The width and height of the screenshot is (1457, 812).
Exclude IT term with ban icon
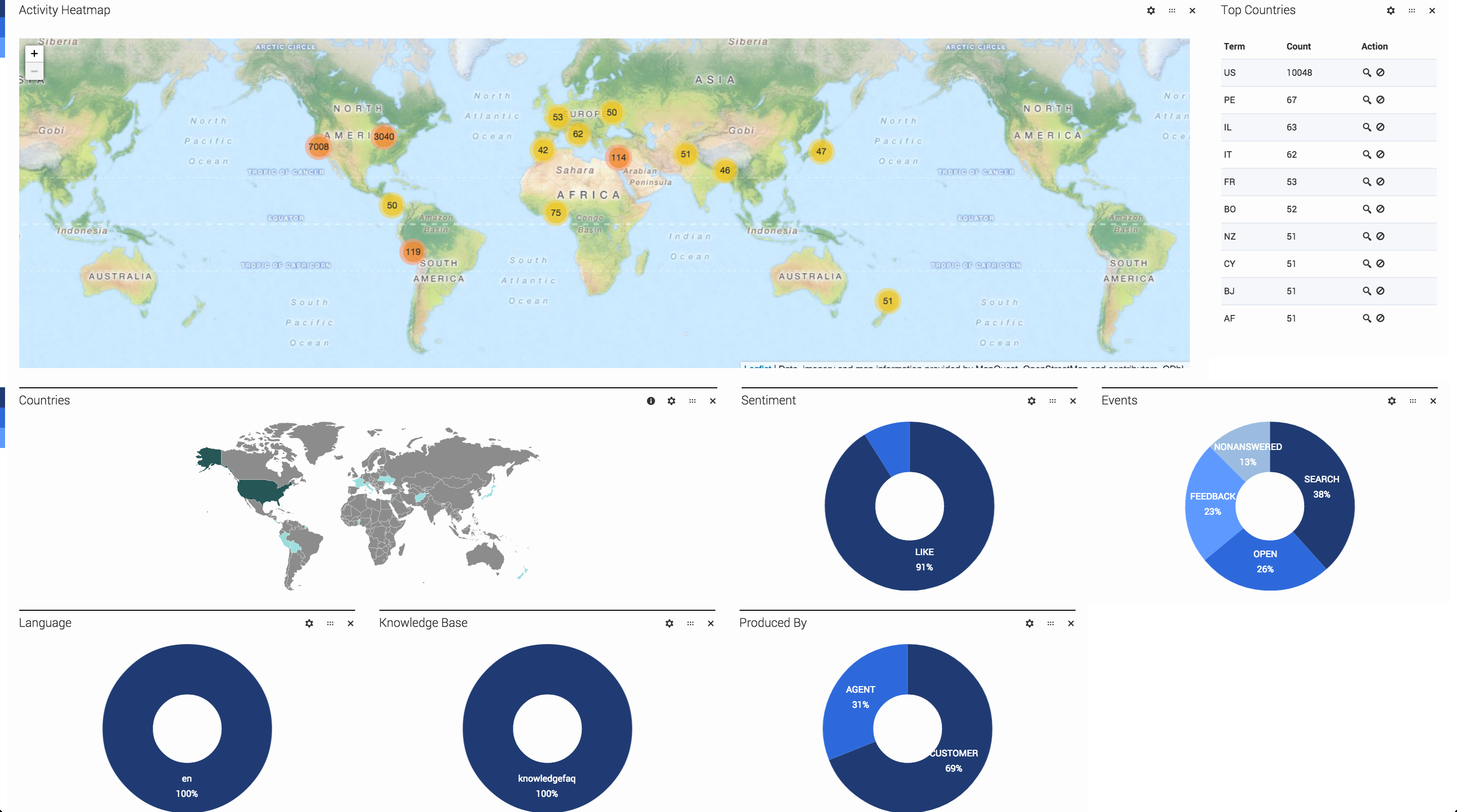click(x=1380, y=154)
